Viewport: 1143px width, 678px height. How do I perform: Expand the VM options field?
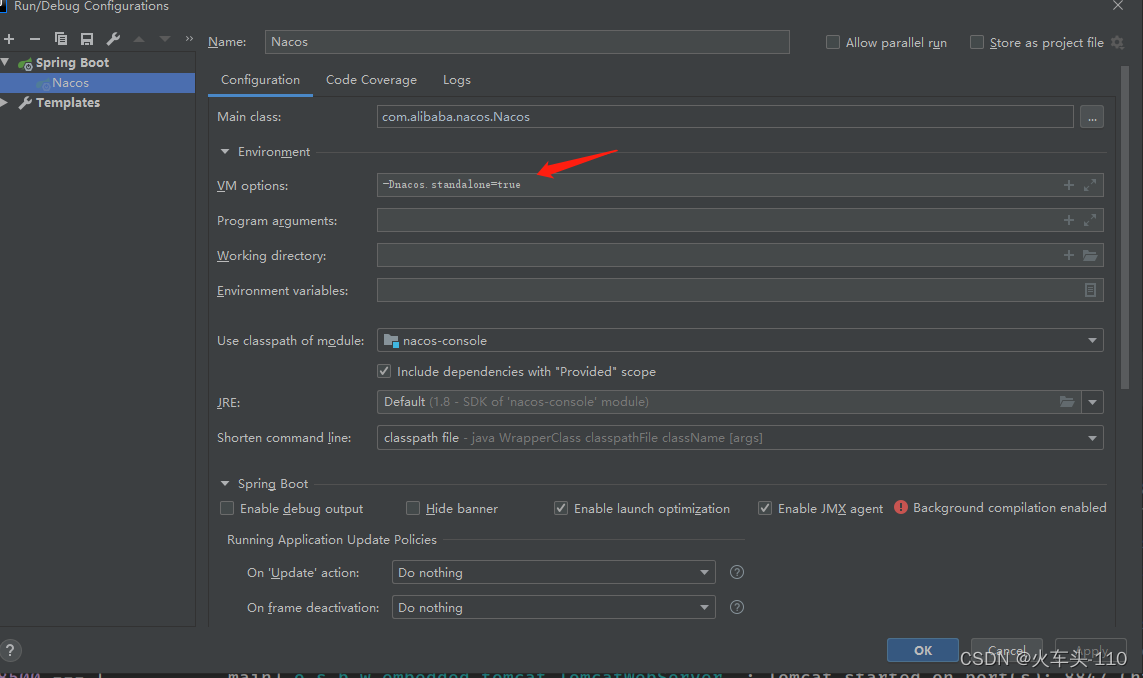(x=1090, y=185)
